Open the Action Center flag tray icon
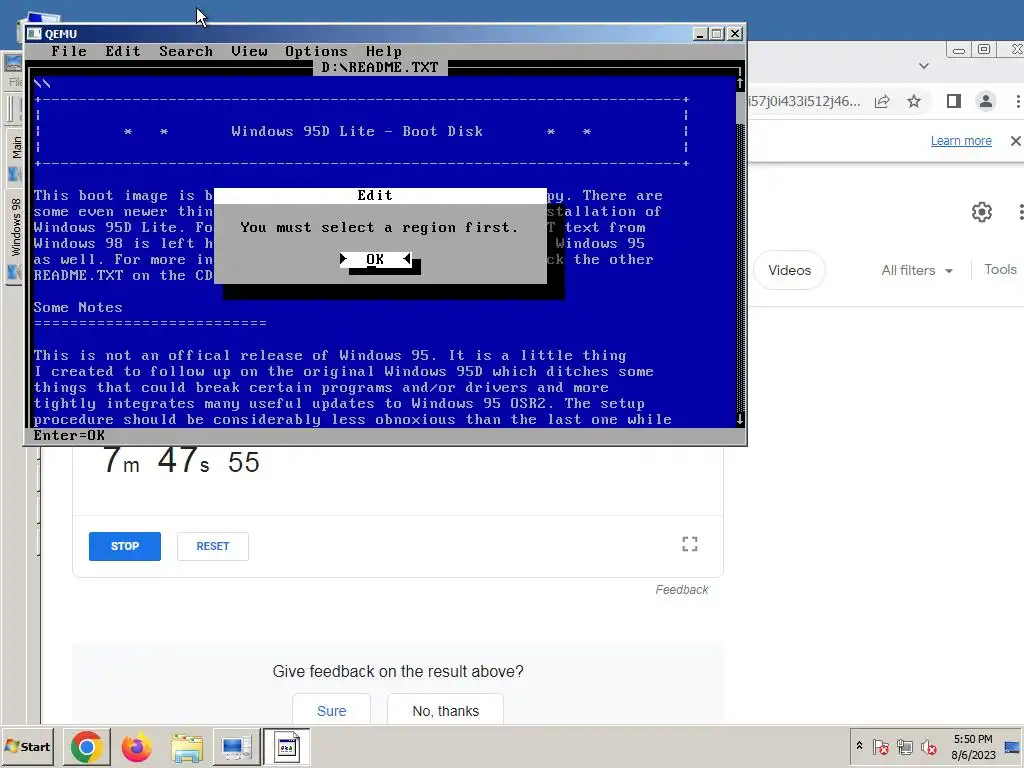The width and height of the screenshot is (1024, 768). (880, 746)
